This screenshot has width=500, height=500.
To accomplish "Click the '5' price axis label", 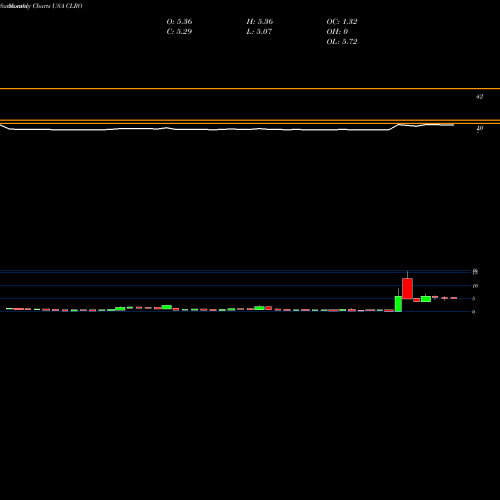I will [473, 299].
